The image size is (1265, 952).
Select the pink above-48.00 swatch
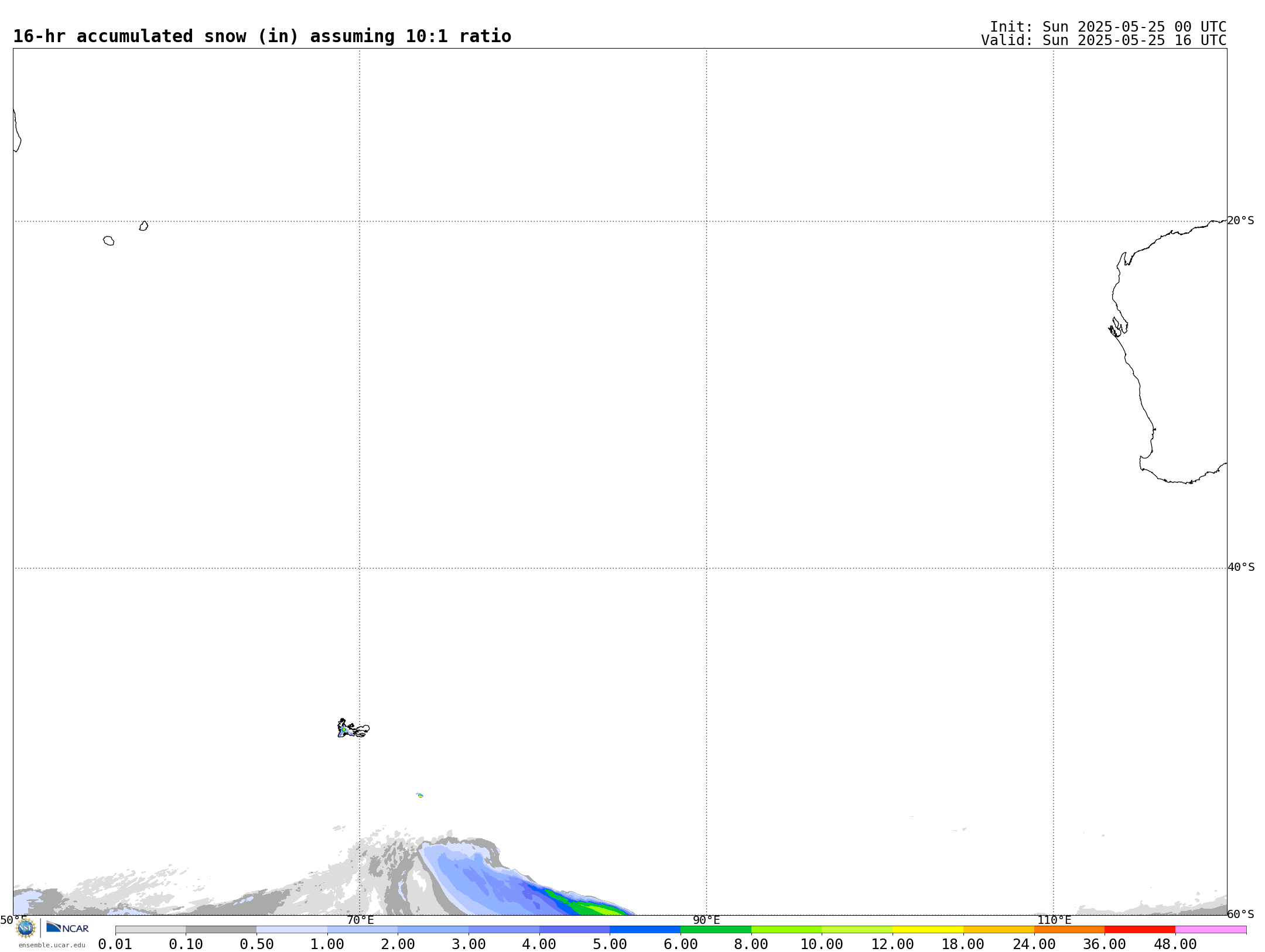tap(1211, 930)
